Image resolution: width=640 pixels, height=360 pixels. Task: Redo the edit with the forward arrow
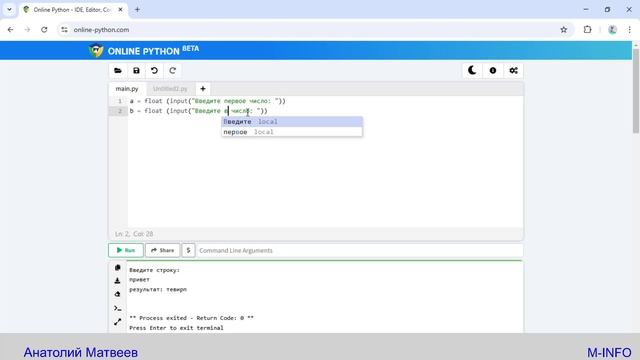click(x=173, y=71)
